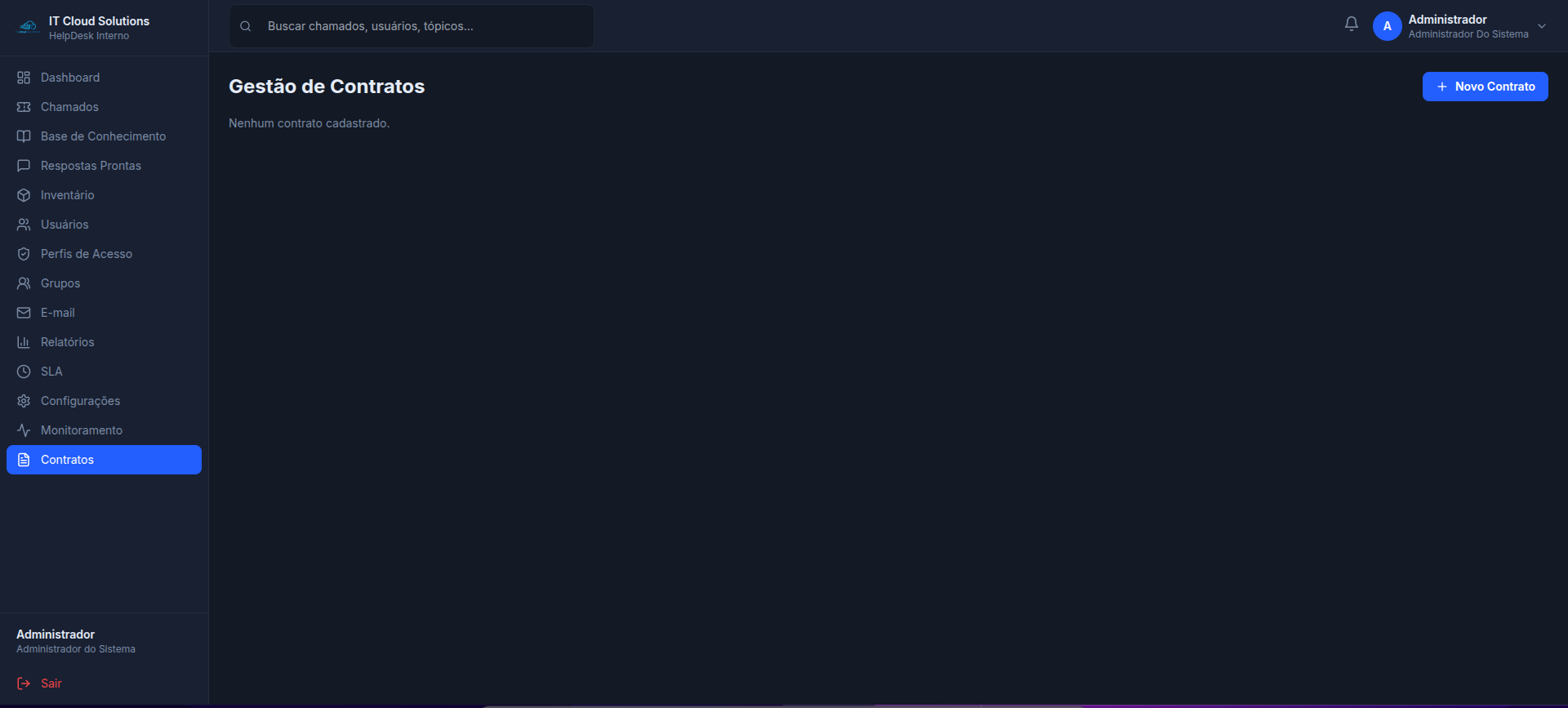Click the Novo Contrato button
The image size is (1568, 708).
(x=1485, y=87)
